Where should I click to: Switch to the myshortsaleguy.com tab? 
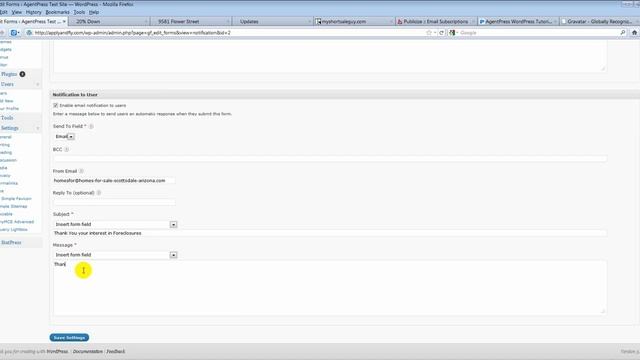tap(354, 21)
